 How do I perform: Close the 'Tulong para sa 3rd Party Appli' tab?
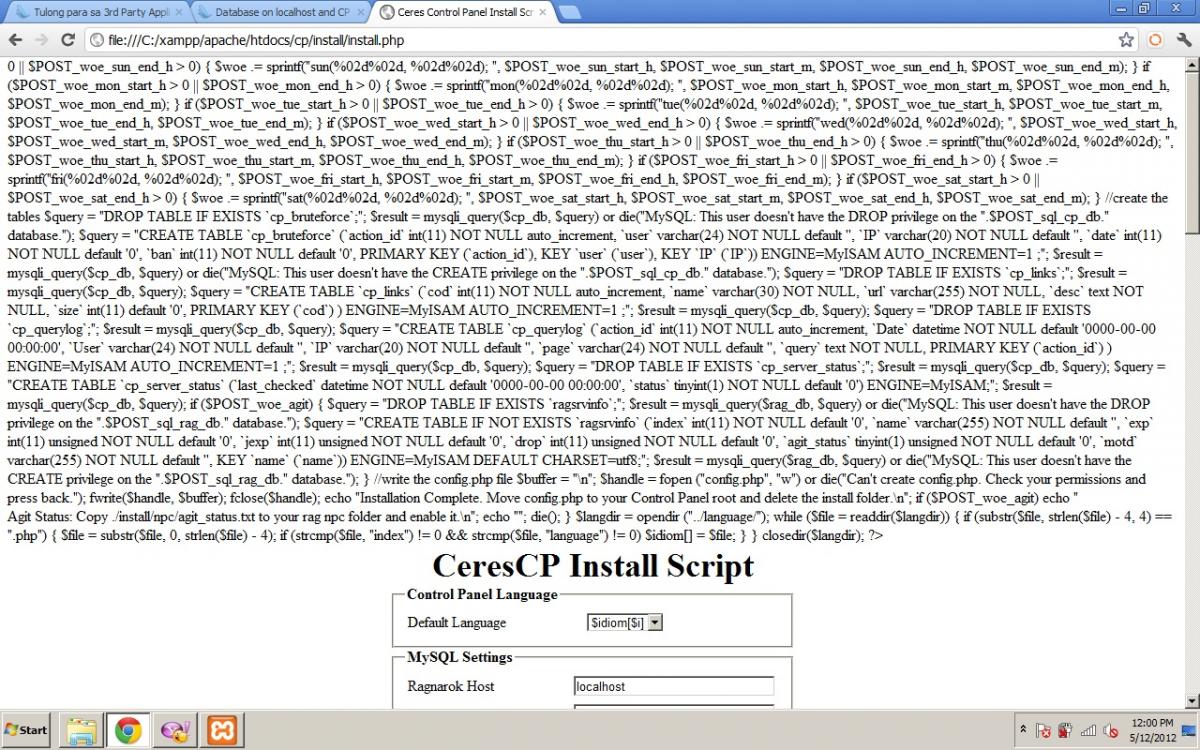click(x=178, y=12)
